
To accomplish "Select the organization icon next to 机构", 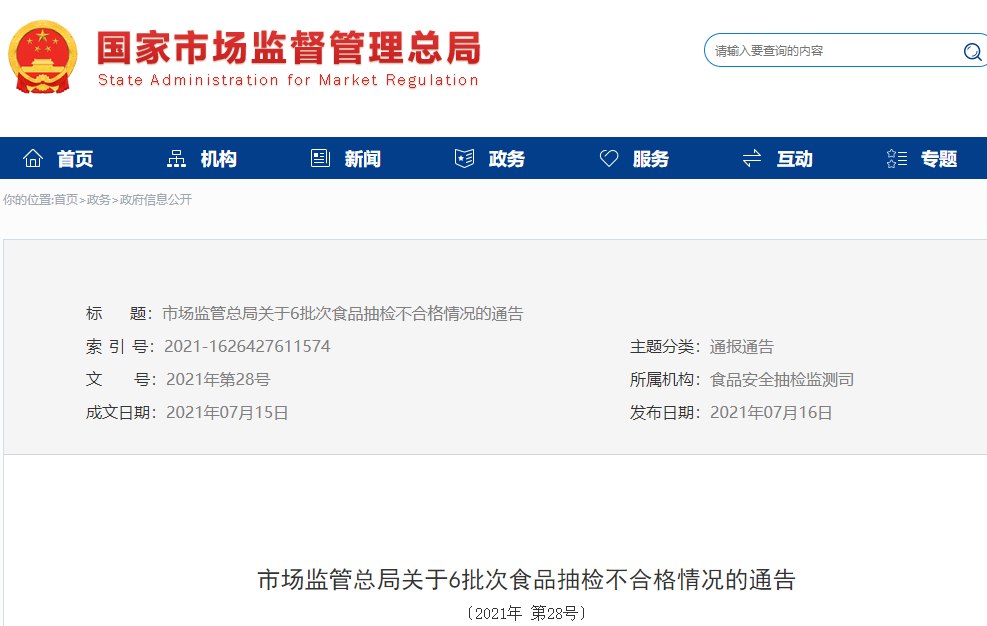I will [175, 157].
